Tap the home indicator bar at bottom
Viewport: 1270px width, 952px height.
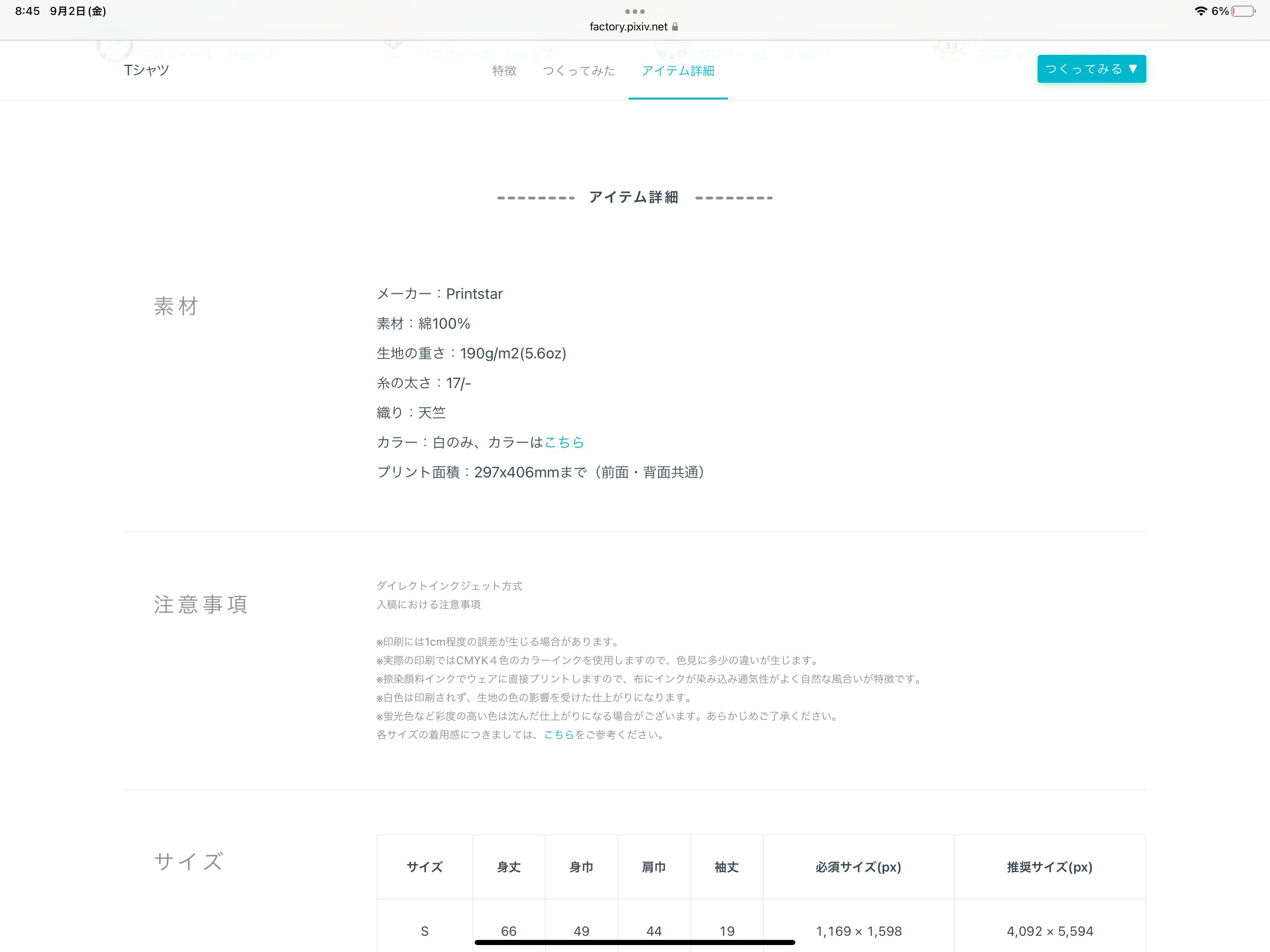pos(635,942)
